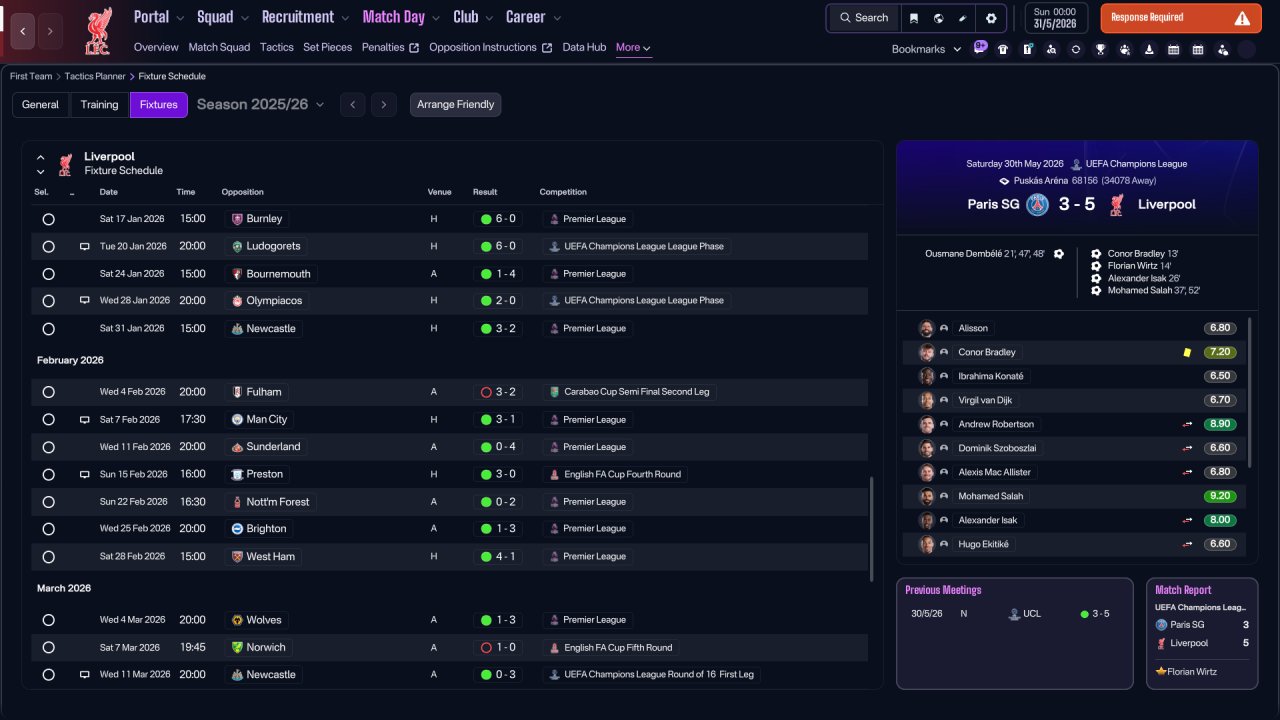The width and height of the screenshot is (1280, 720).
Task: Select the Man City fixture radio button
Action: (x=48, y=420)
